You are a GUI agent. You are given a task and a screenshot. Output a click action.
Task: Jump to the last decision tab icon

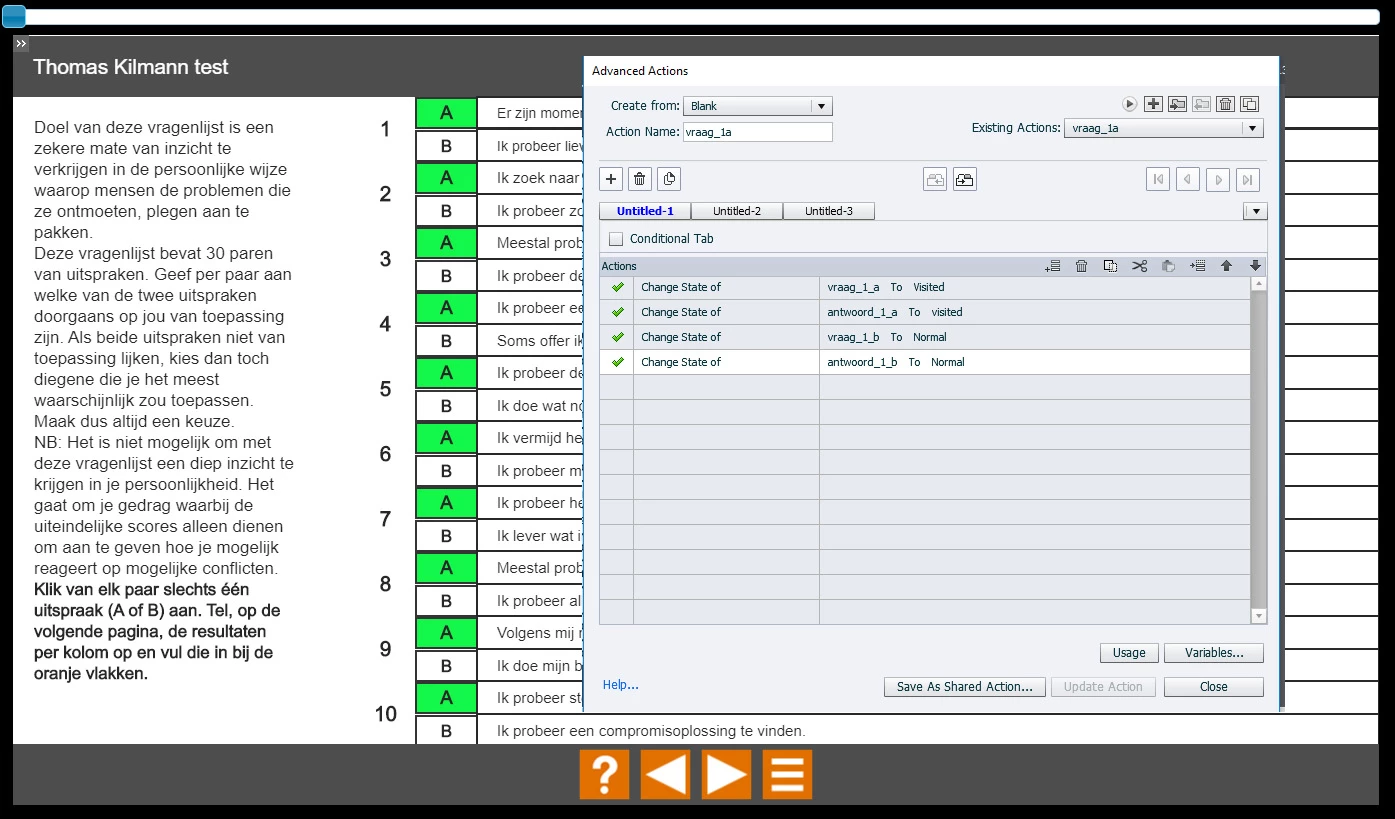pos(1247,179)
